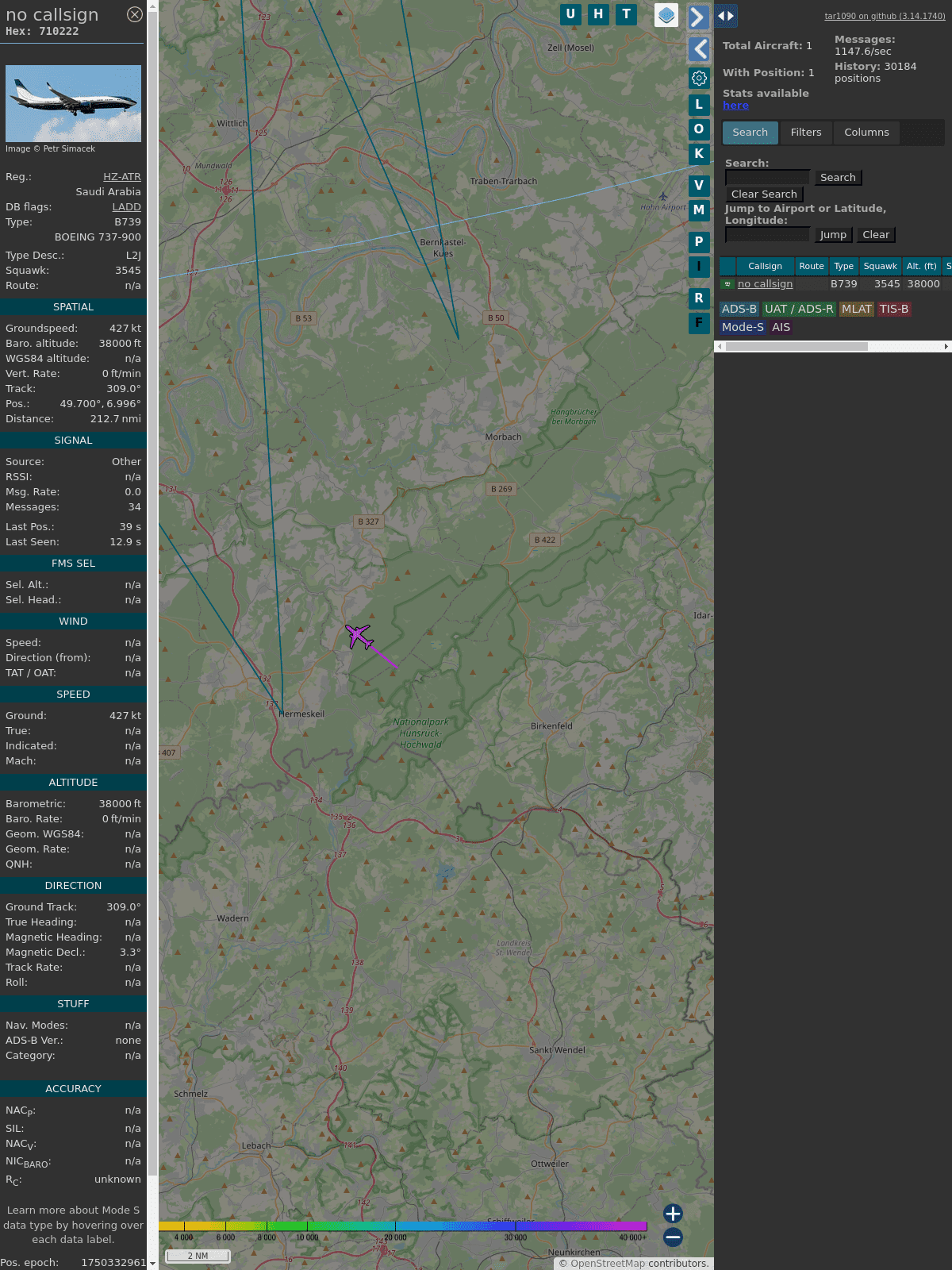Click the table horizontal scrollbar
Screen dimensions: 952x1270
pos(797,346)
